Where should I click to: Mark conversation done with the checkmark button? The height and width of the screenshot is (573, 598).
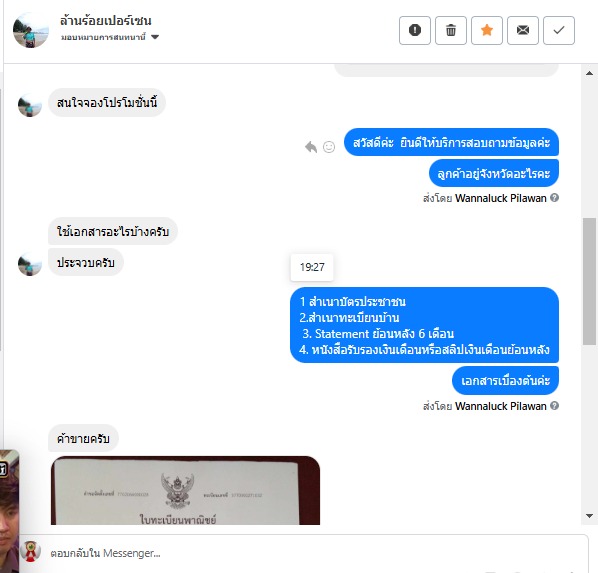559,30
